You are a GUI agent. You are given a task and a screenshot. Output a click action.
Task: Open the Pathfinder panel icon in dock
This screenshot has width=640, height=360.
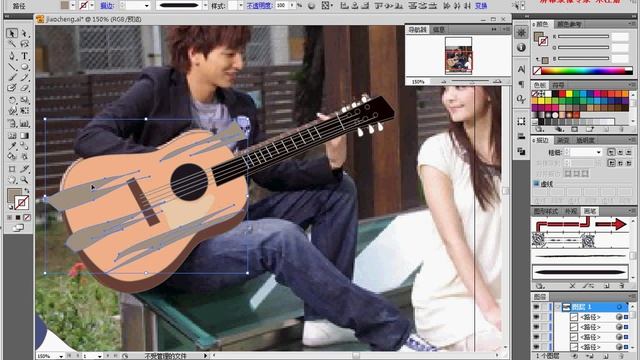click(x=521, y=151)
